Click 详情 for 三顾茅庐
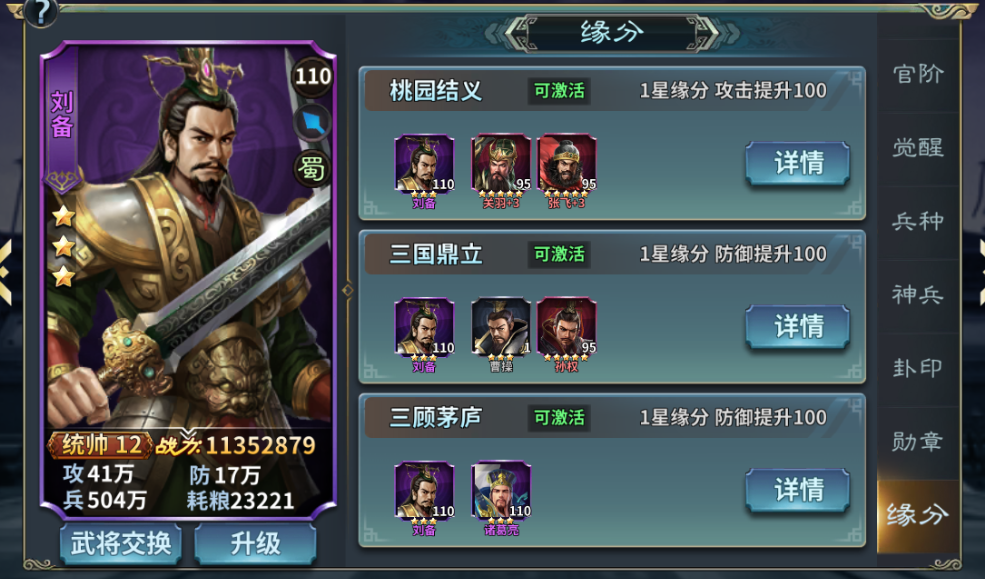 tap(798, 490)
